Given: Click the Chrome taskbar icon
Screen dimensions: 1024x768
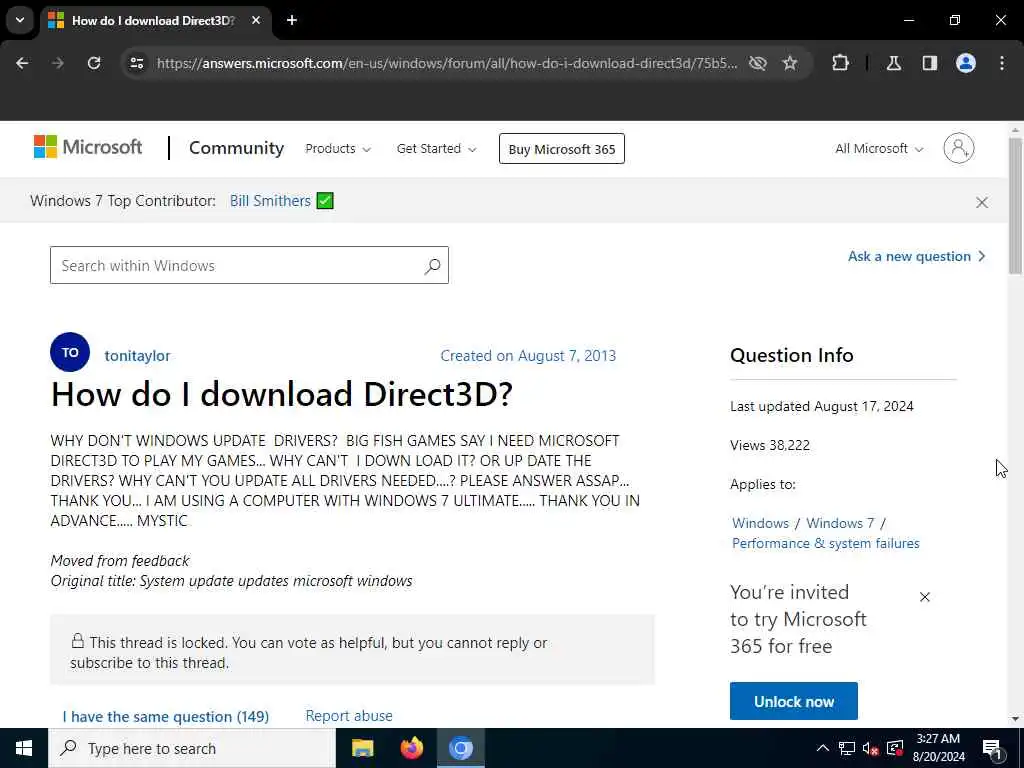Looking at the screenshot, I should click(x=460, y=748).
